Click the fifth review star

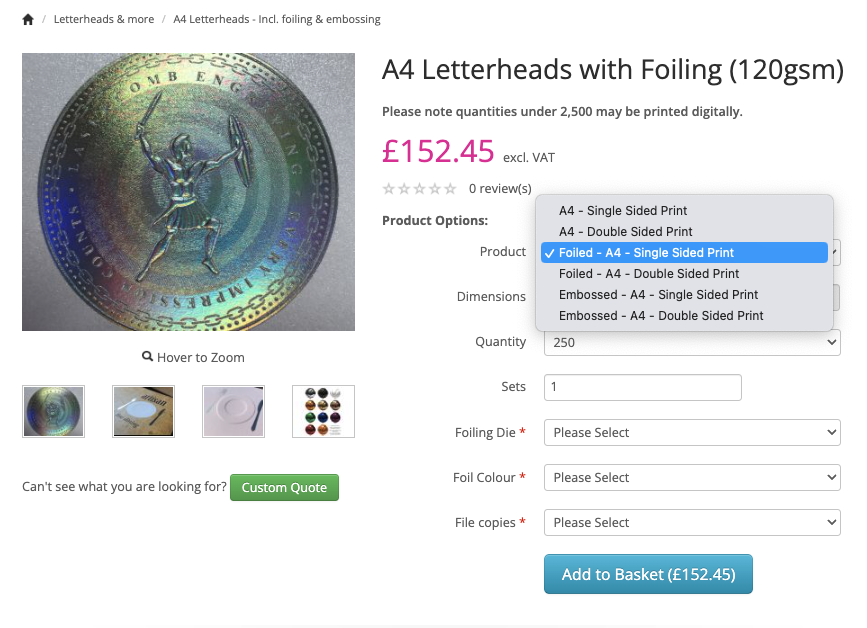tap(450, 189)
